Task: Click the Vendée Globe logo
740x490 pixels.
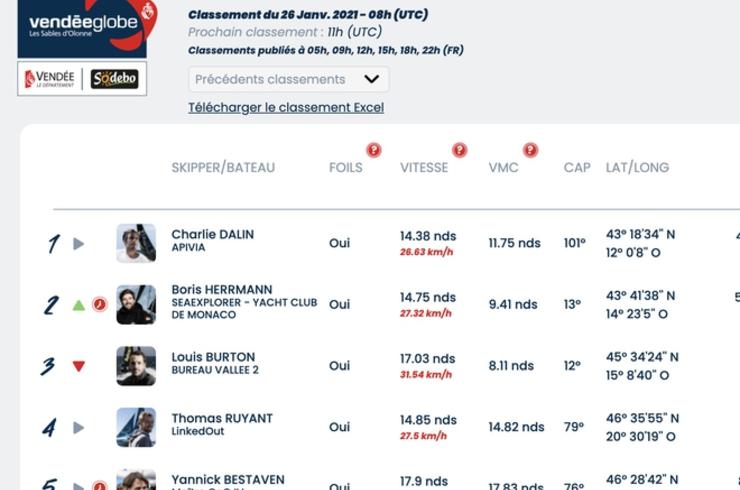Action: [87, 28]
